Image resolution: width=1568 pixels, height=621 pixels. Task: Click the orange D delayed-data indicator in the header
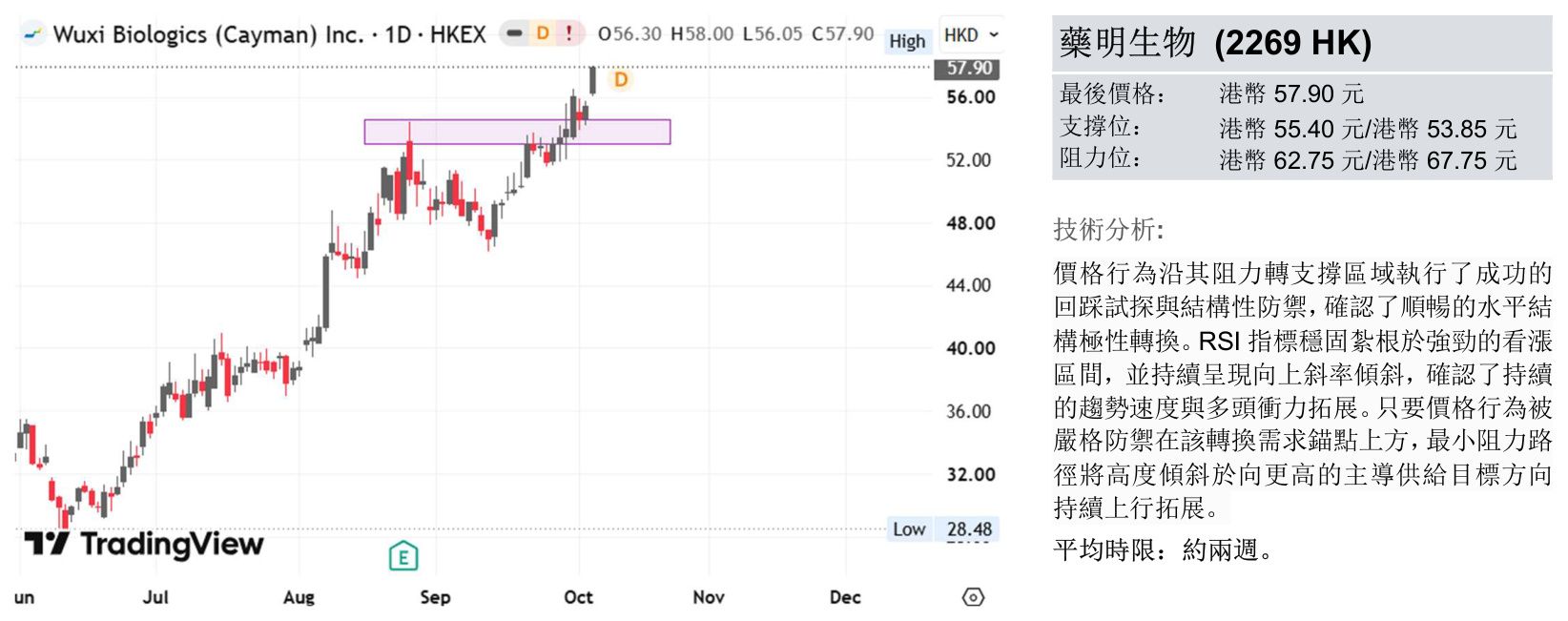543,33
